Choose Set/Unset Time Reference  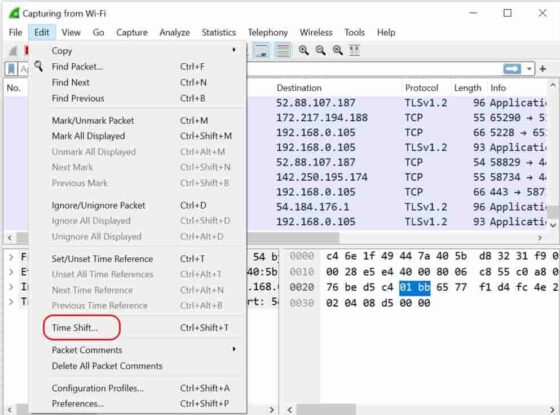coord(138,259)
